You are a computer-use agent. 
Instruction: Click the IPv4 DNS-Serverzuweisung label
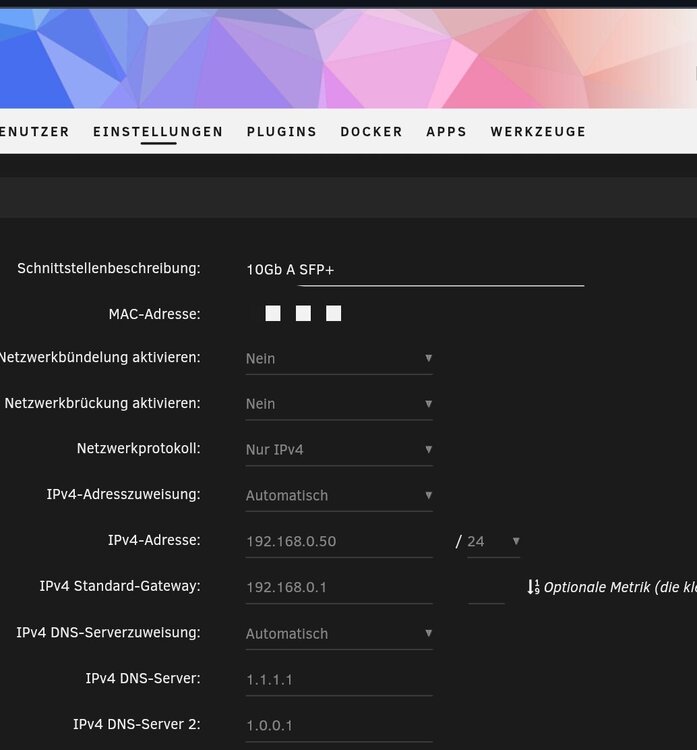point(109,632)
